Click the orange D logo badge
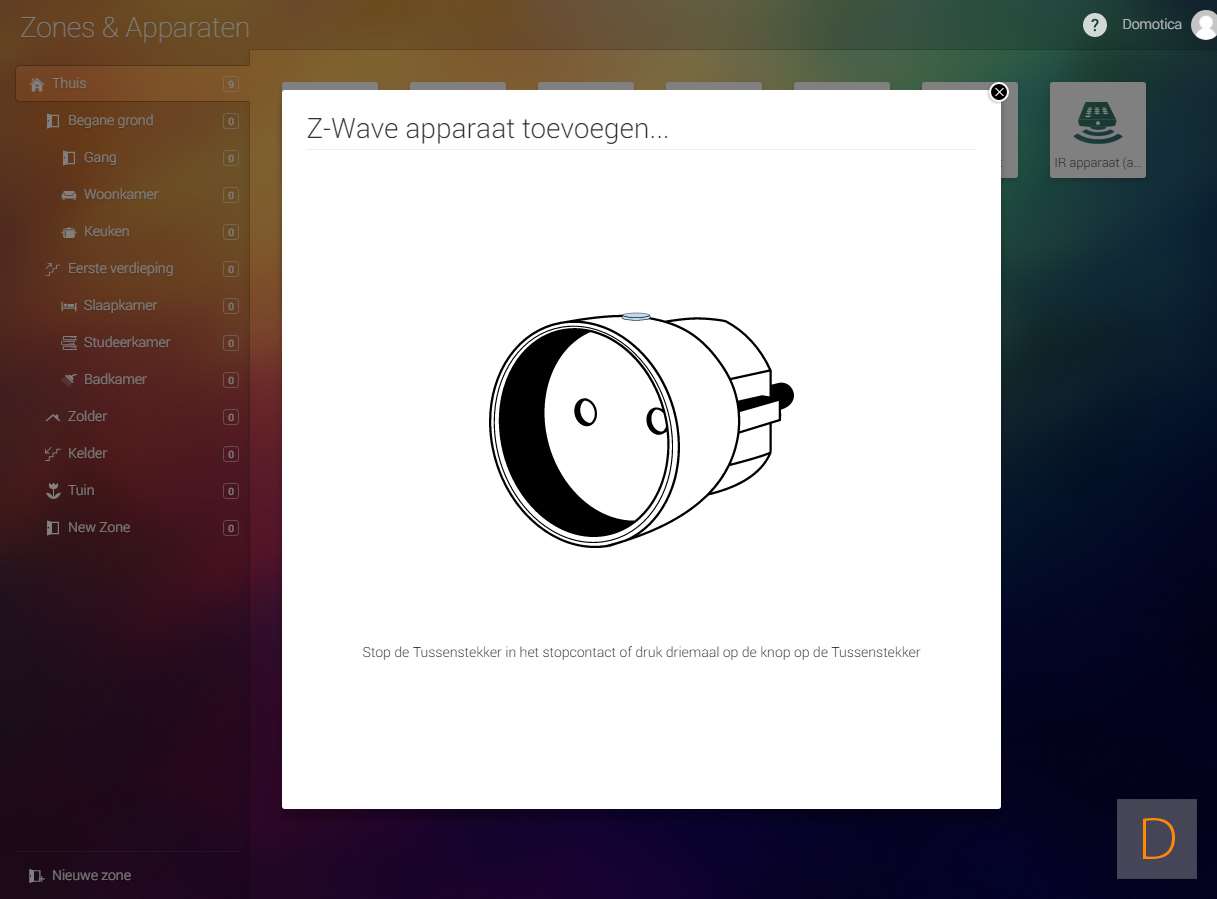Image resolution: width=1217 pixels, height=899 pixels. pyautogui.click(x=1157, y=839)
